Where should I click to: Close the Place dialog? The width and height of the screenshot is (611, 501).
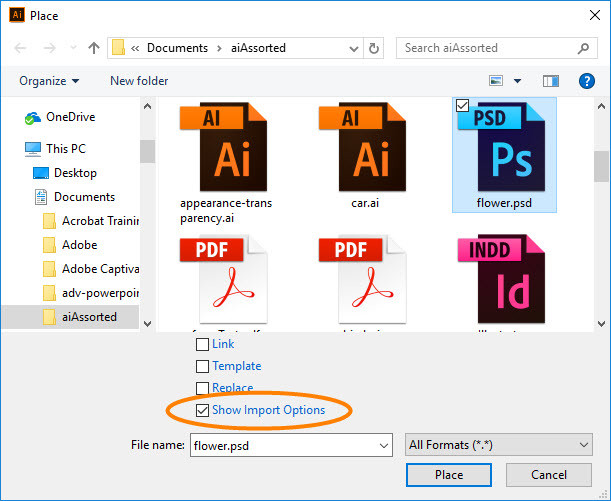click(595, 15)
